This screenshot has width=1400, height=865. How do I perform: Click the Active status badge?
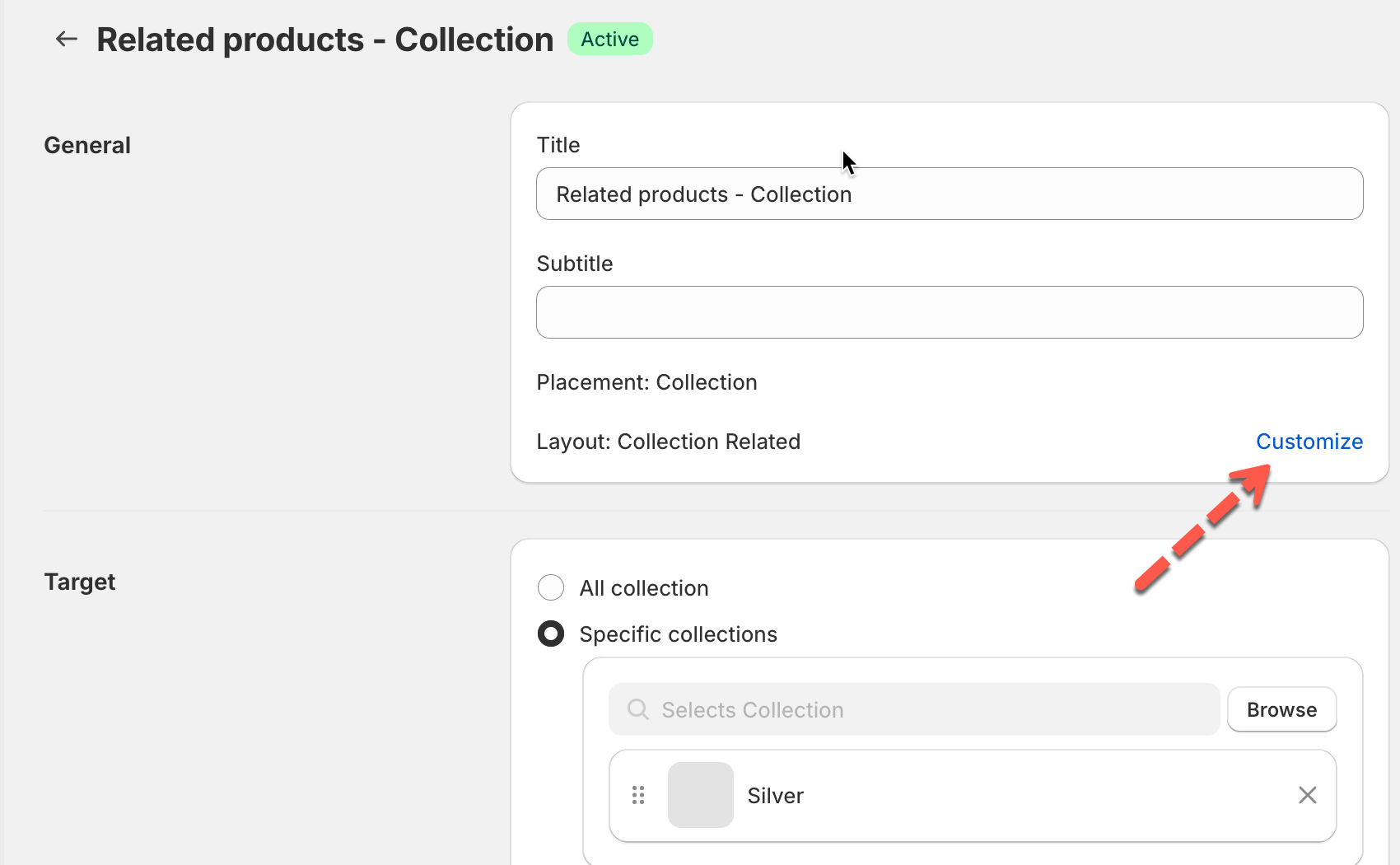tap(609, 40)
